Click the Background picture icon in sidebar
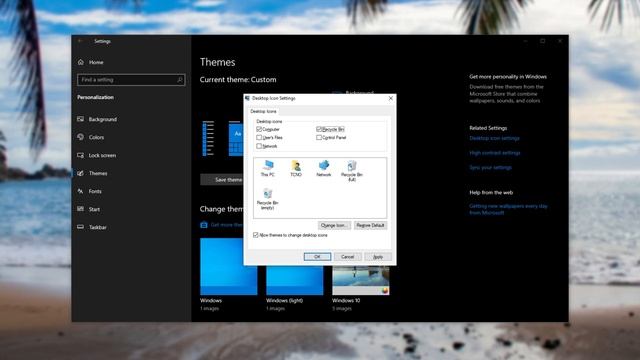The image size is (640, 360). click(80, 119)
